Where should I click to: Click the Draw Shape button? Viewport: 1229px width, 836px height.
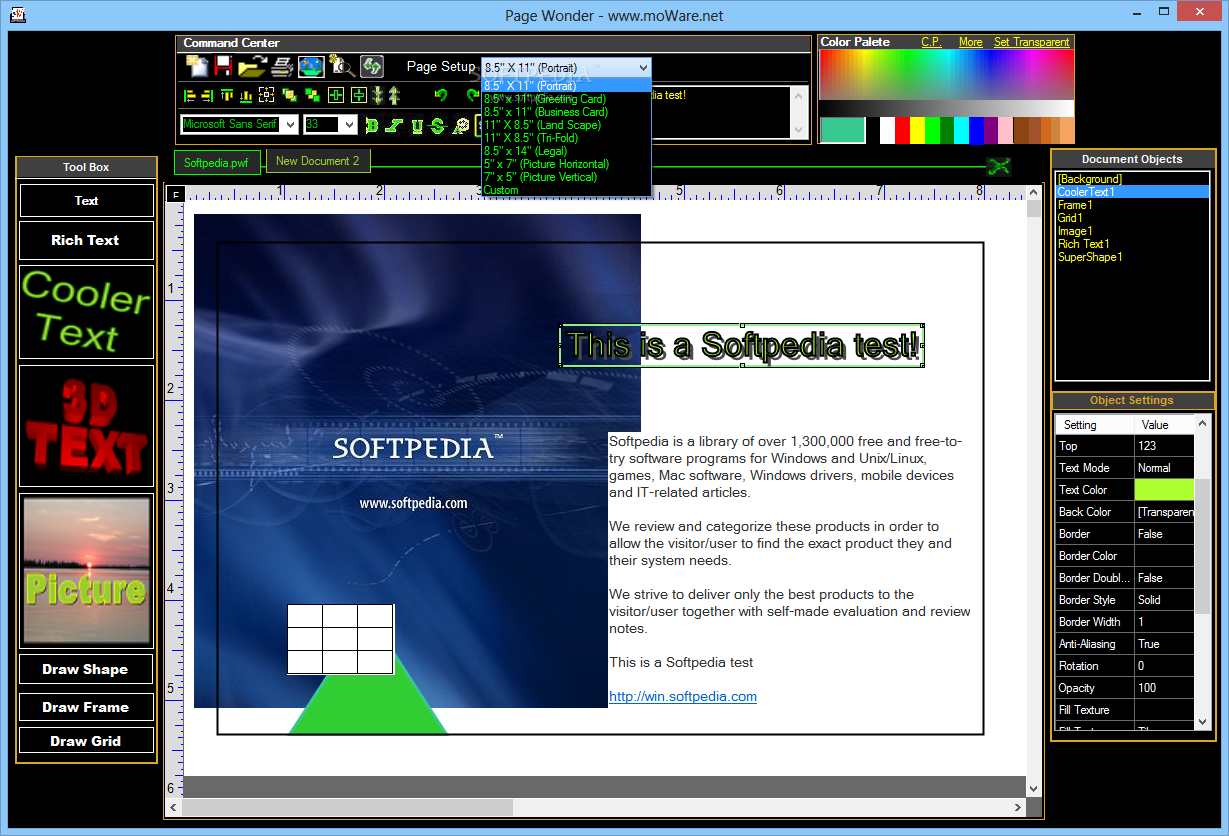87,669
